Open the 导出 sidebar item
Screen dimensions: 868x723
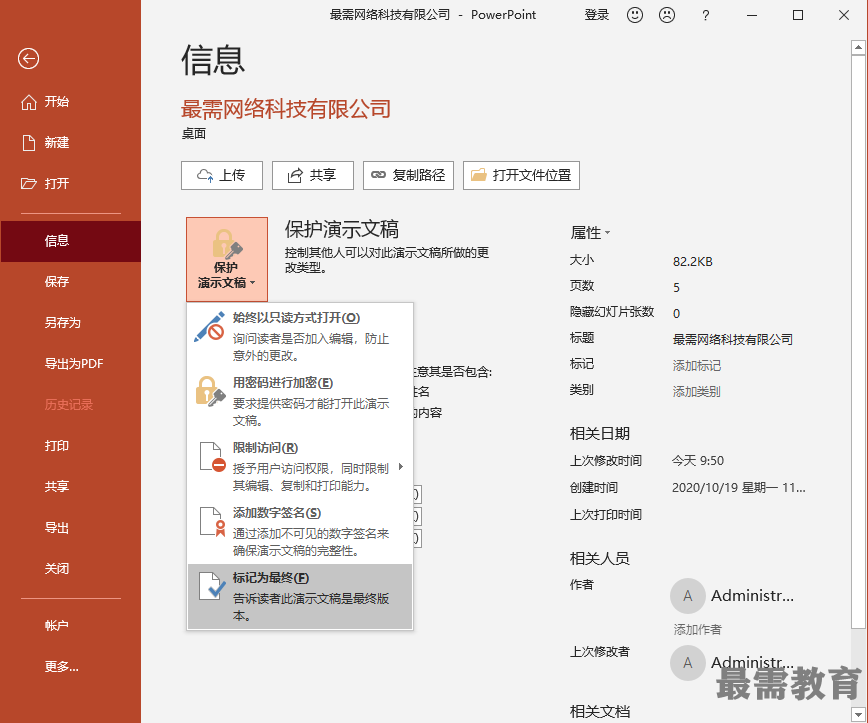[71, 528]
